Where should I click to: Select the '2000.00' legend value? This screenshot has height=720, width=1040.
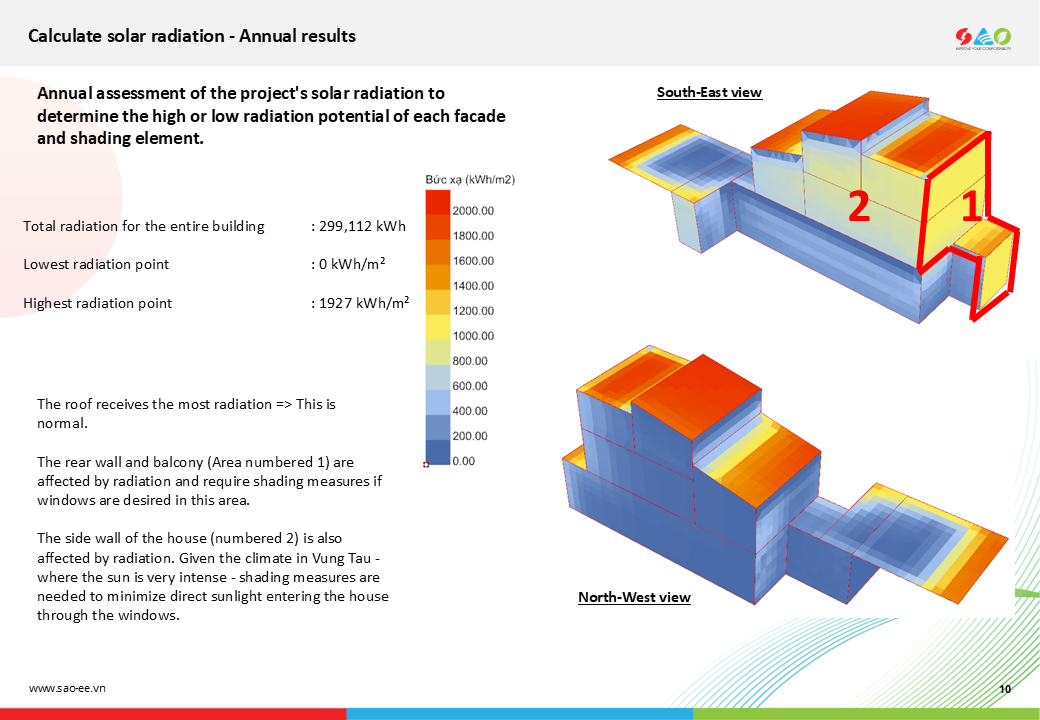coord(473,211)
